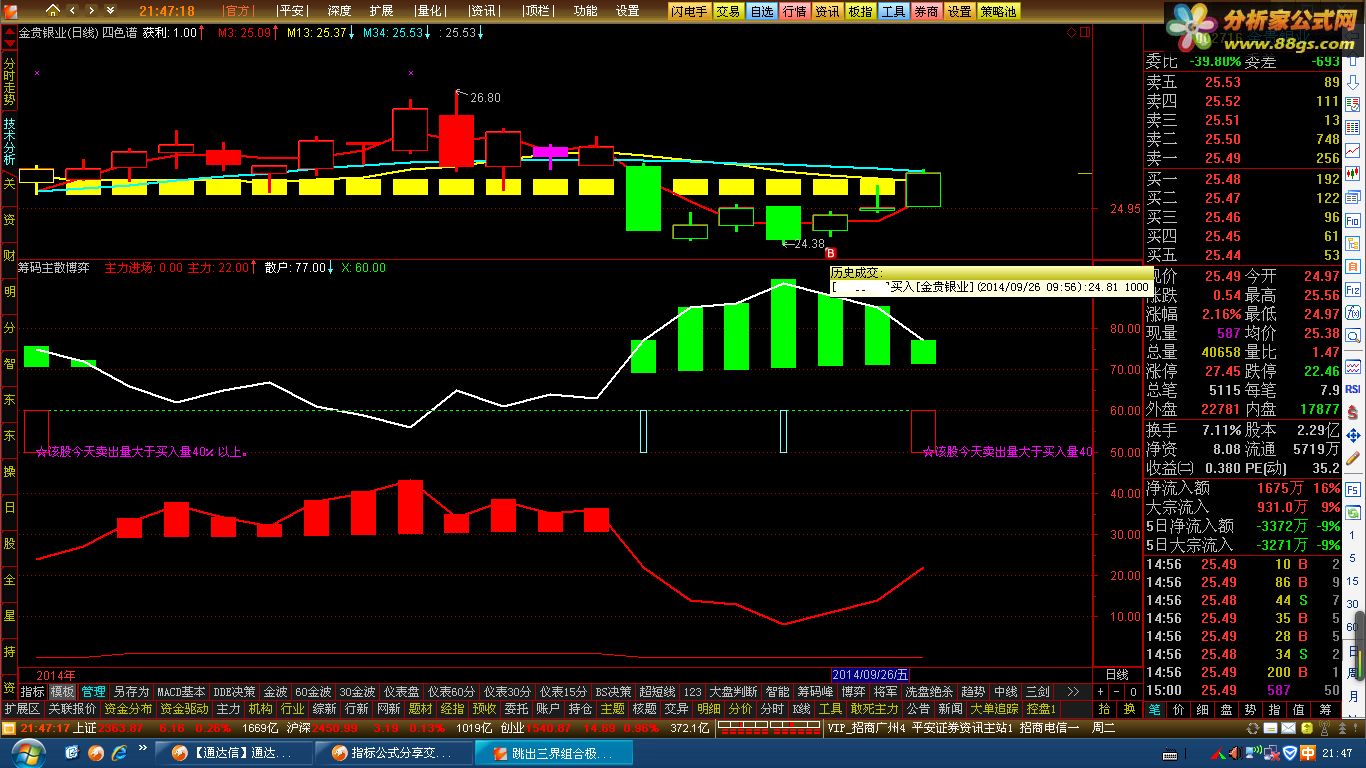This screenshot has width=1366, height=768.
Task: Select the 洗盘绝杀 indicator tab
Action: tap(929, 692)
